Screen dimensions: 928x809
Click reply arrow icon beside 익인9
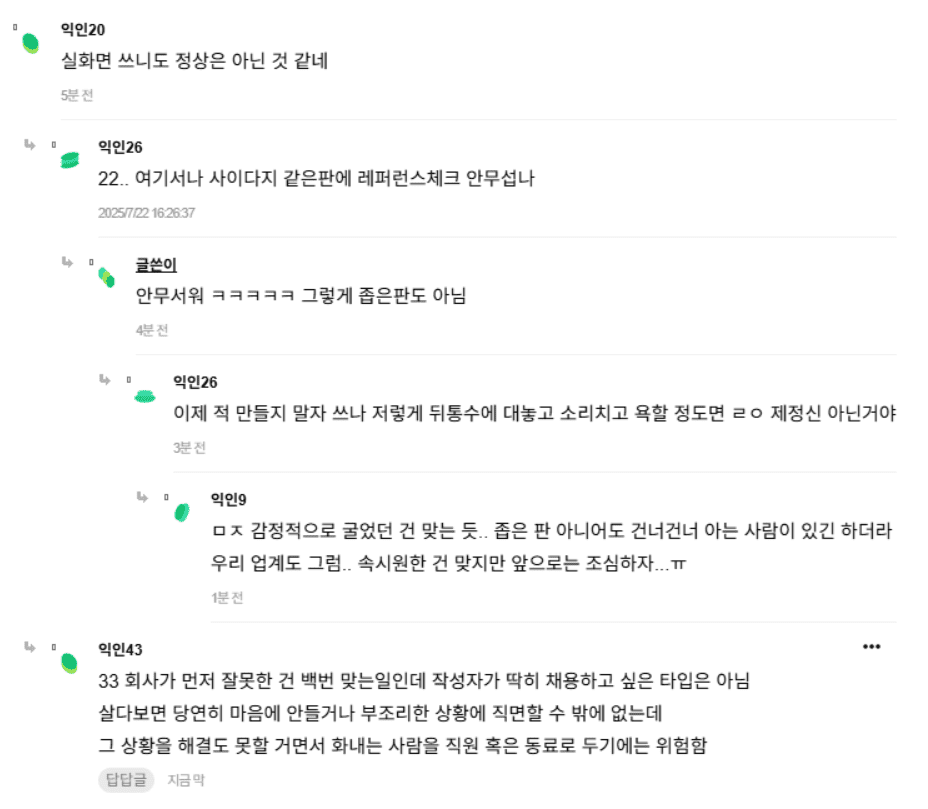click(x=141, y=496)
